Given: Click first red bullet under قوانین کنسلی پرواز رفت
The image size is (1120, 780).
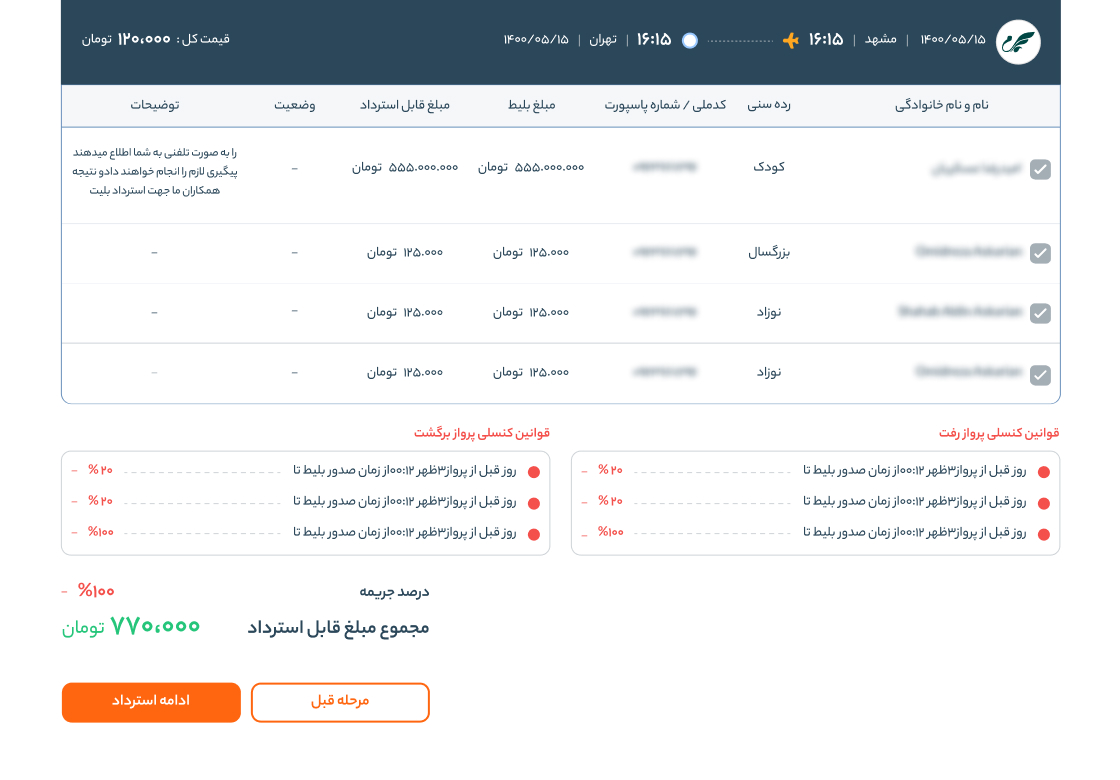Looking at the screenshot, I should [x=1044, y=472].
